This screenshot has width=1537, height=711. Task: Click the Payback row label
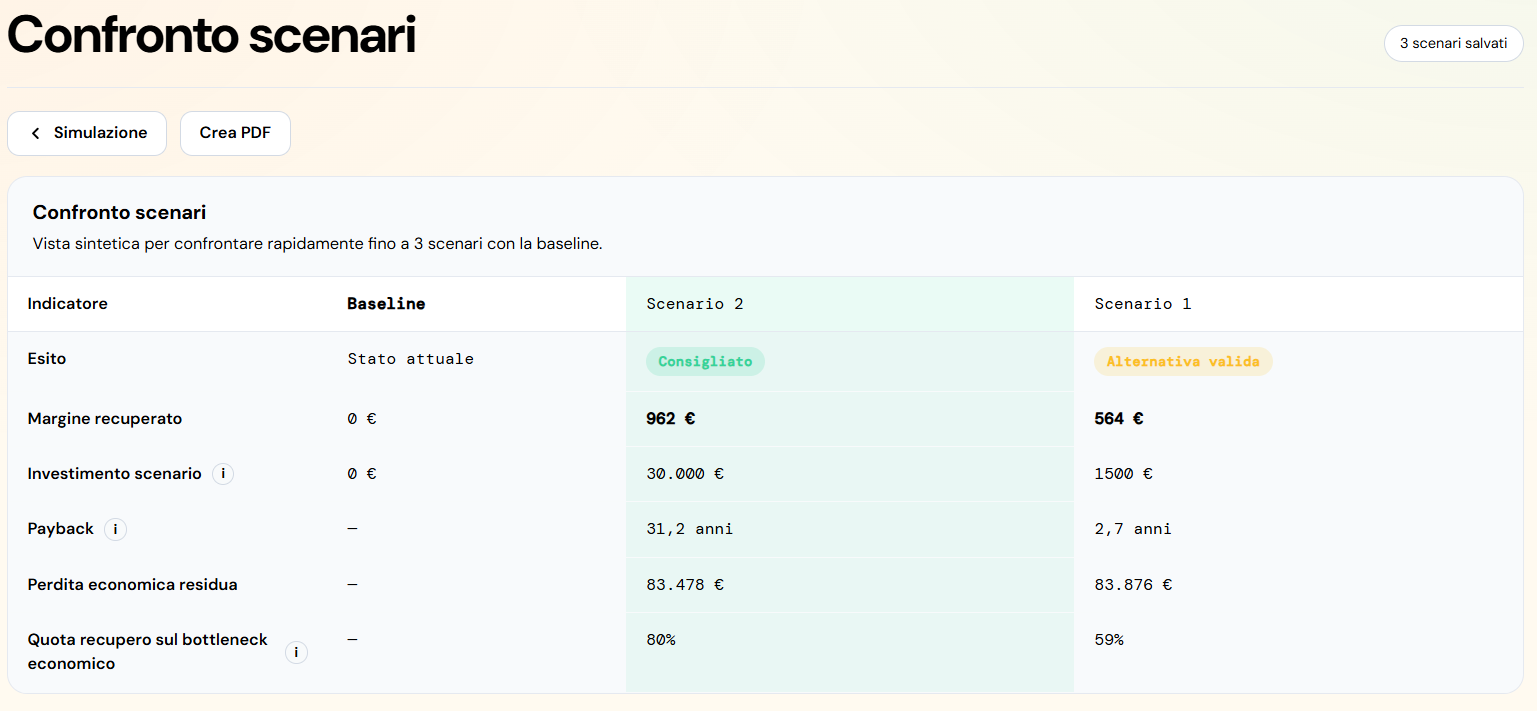60,529
